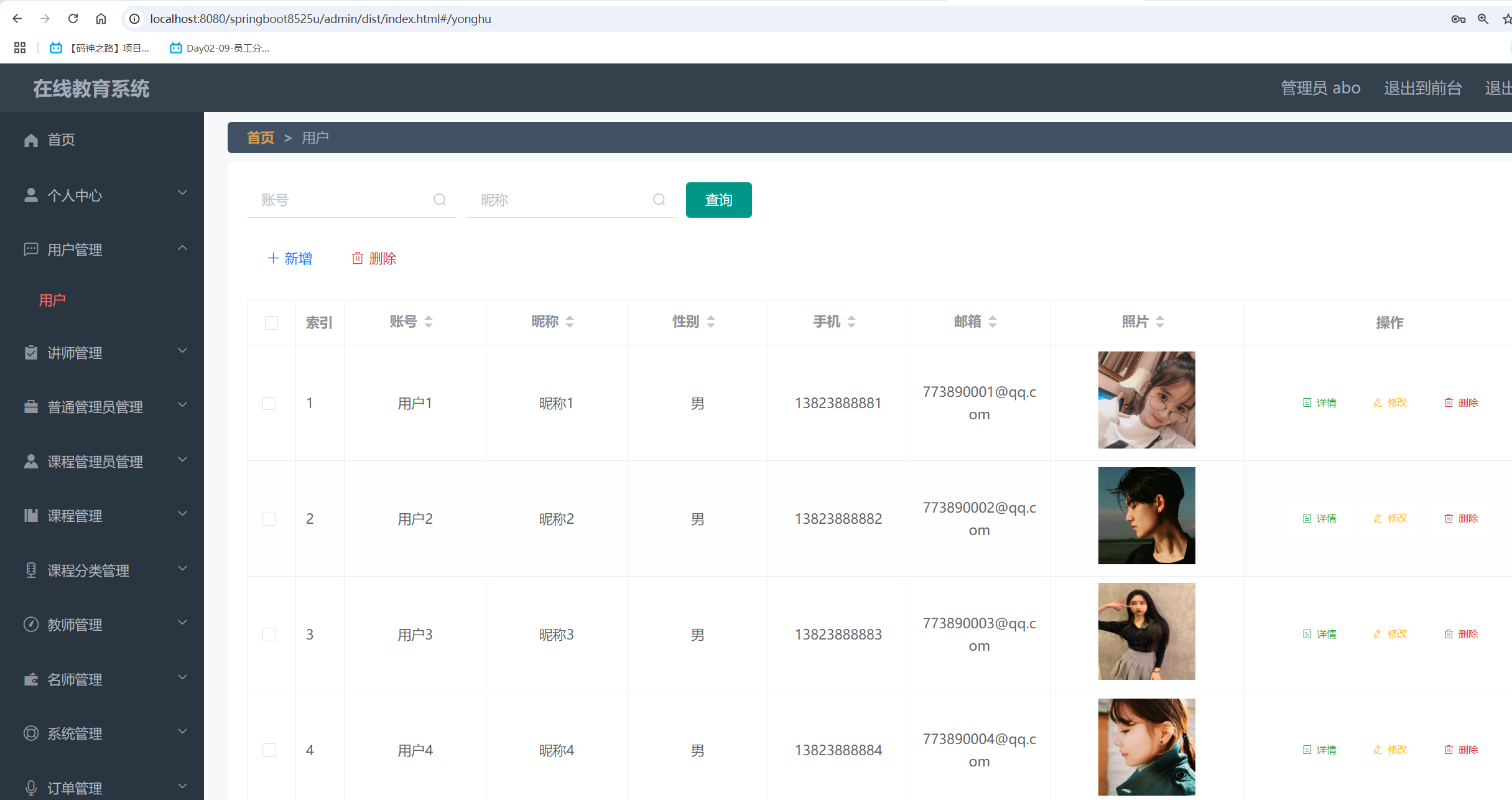Select the 首页 home icon in sidebar
The width and height of the screenshot is (1512, 800).
(x=31, y=139)
